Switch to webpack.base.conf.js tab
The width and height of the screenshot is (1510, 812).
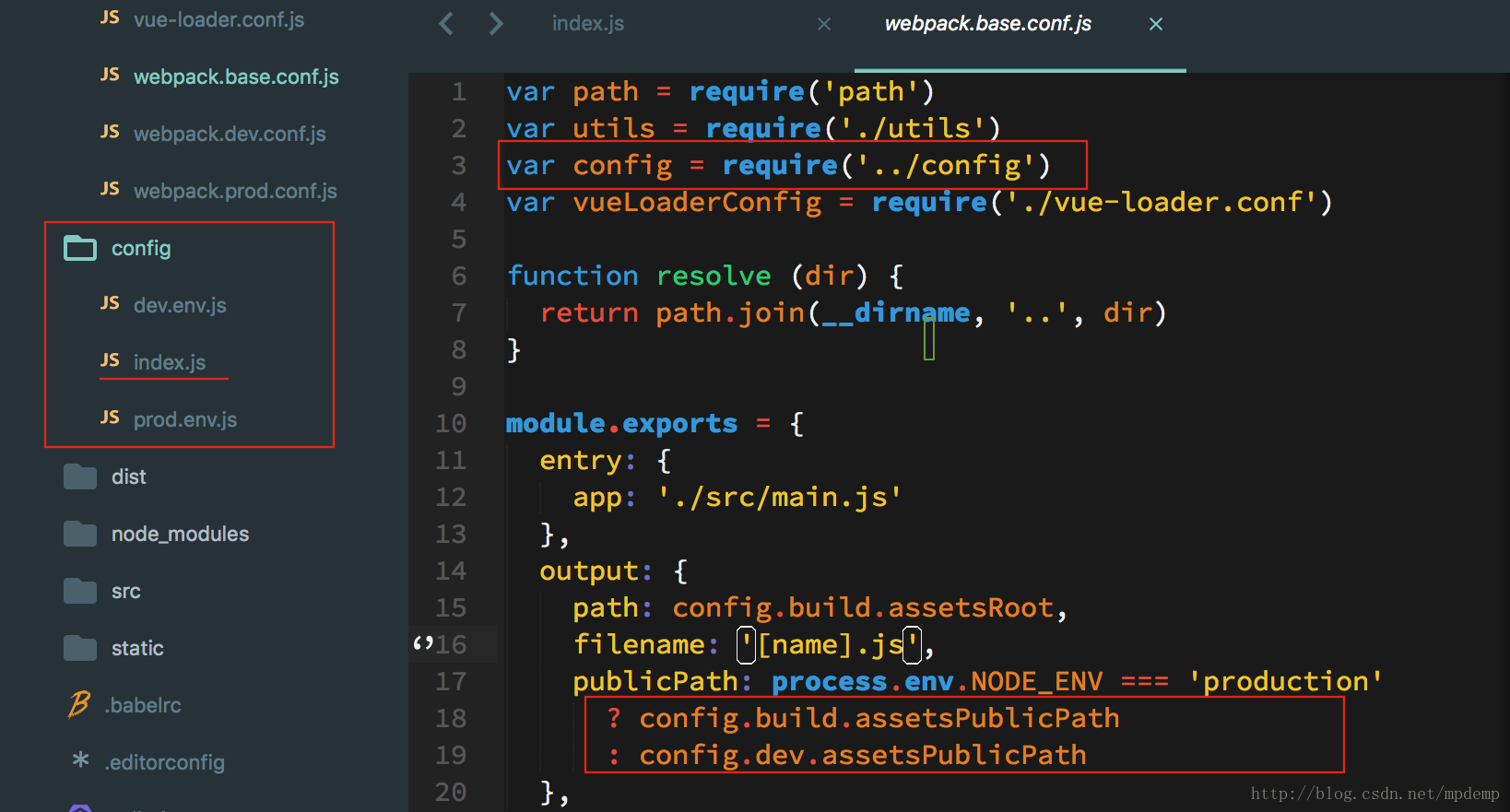(x=988, y=24)
